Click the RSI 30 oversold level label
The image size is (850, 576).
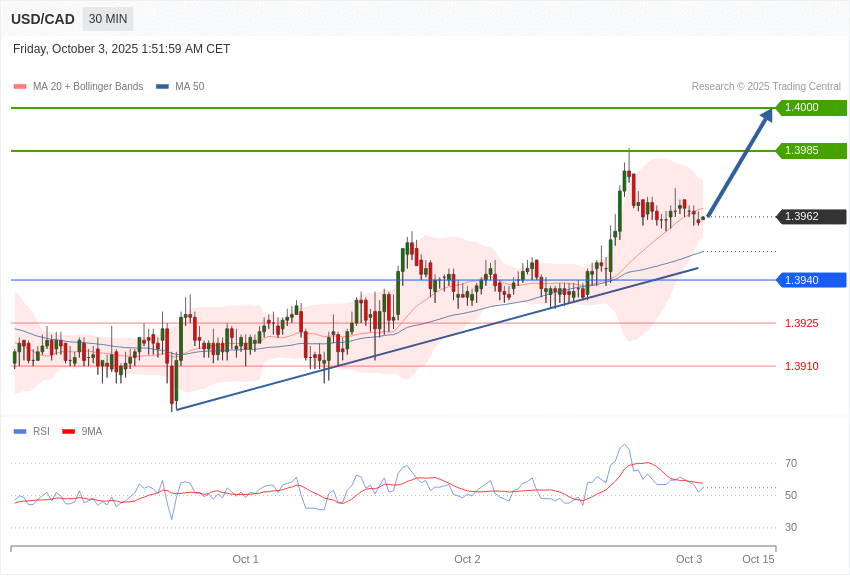[x=791, y=527]
